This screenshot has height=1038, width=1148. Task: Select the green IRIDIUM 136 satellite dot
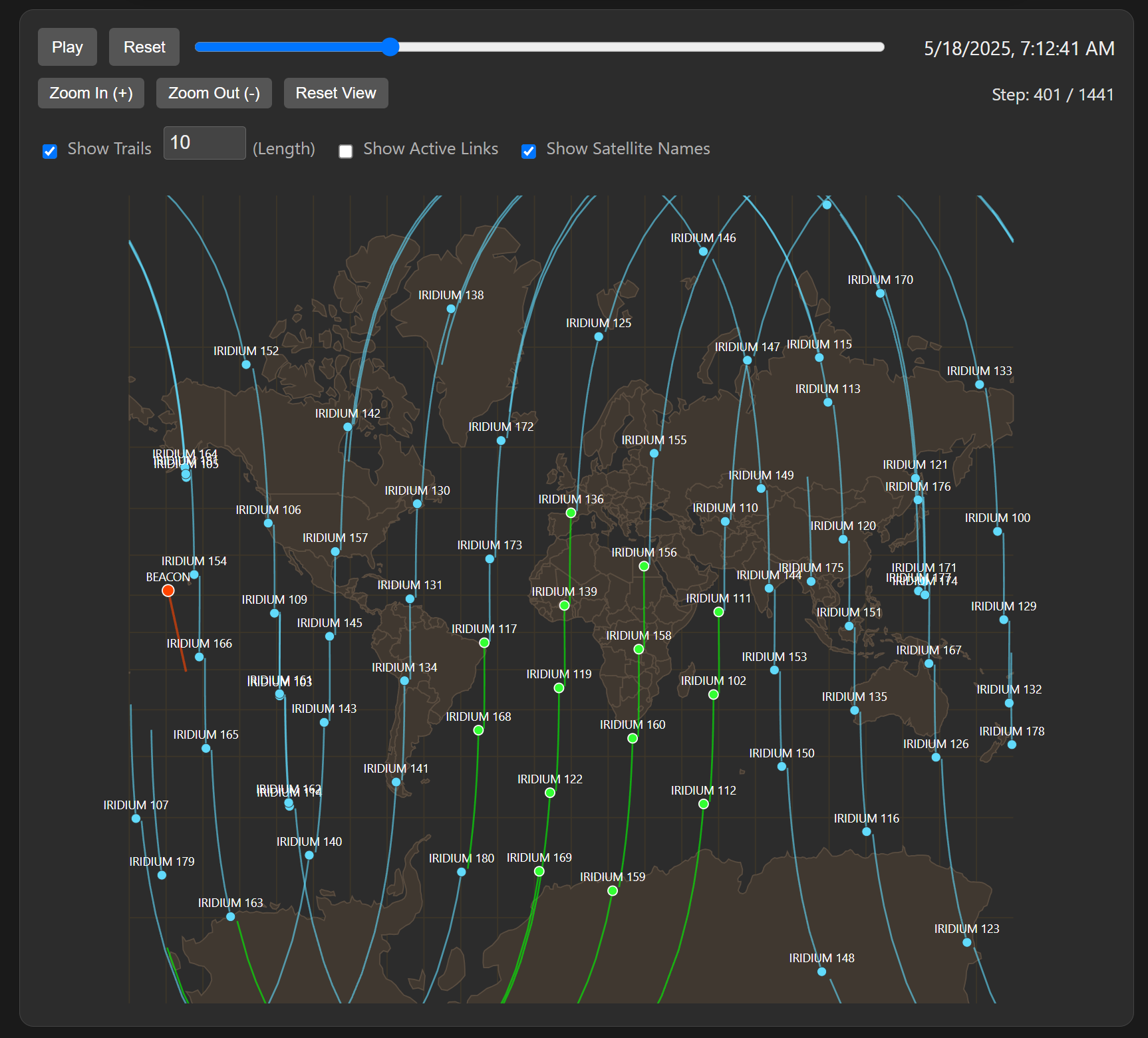coord(571,513)
